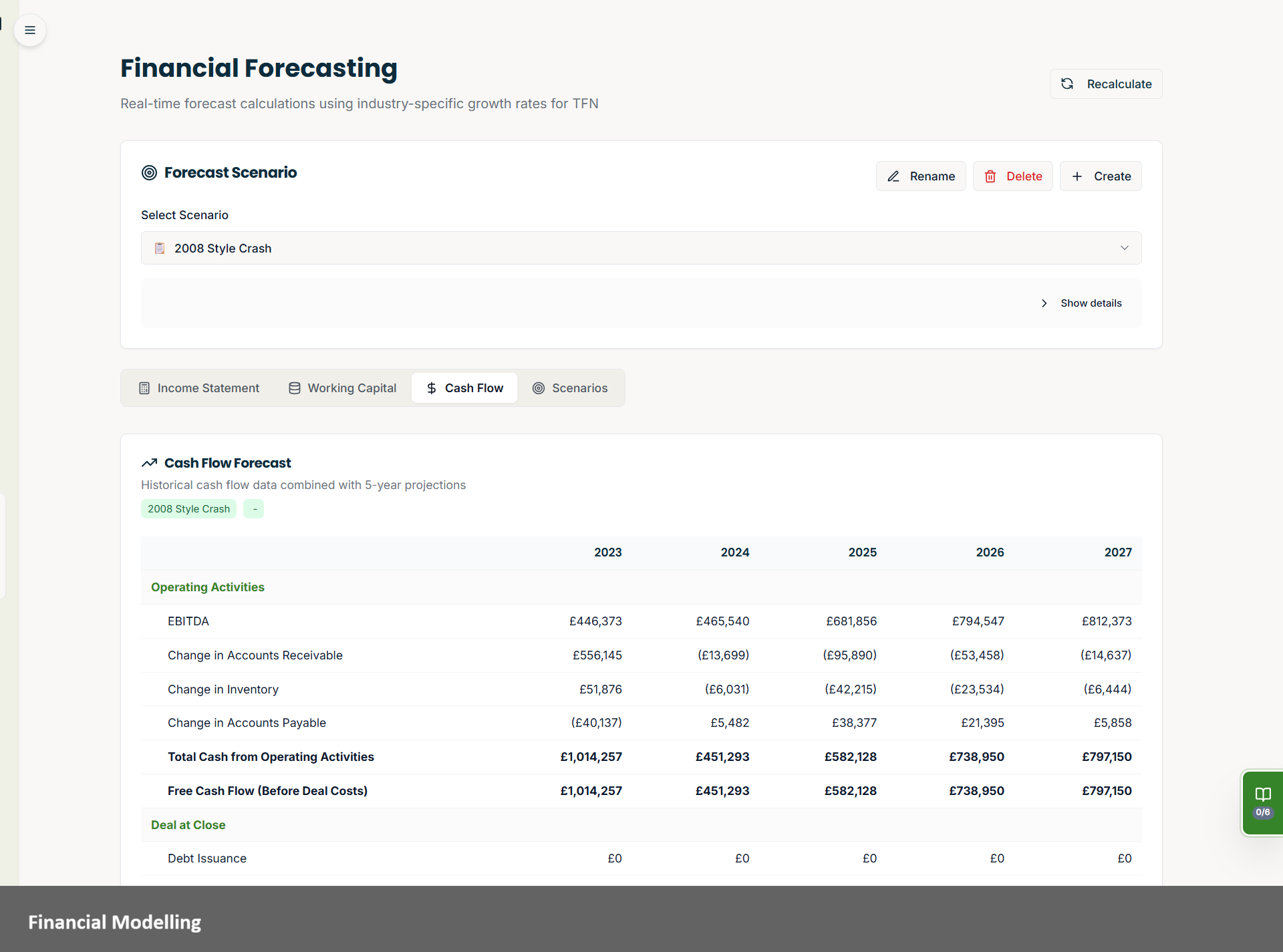Open the Scenarios tab
Image resolution: width=1283 pixels, height=952 pixels.
[x=570, y=388]
